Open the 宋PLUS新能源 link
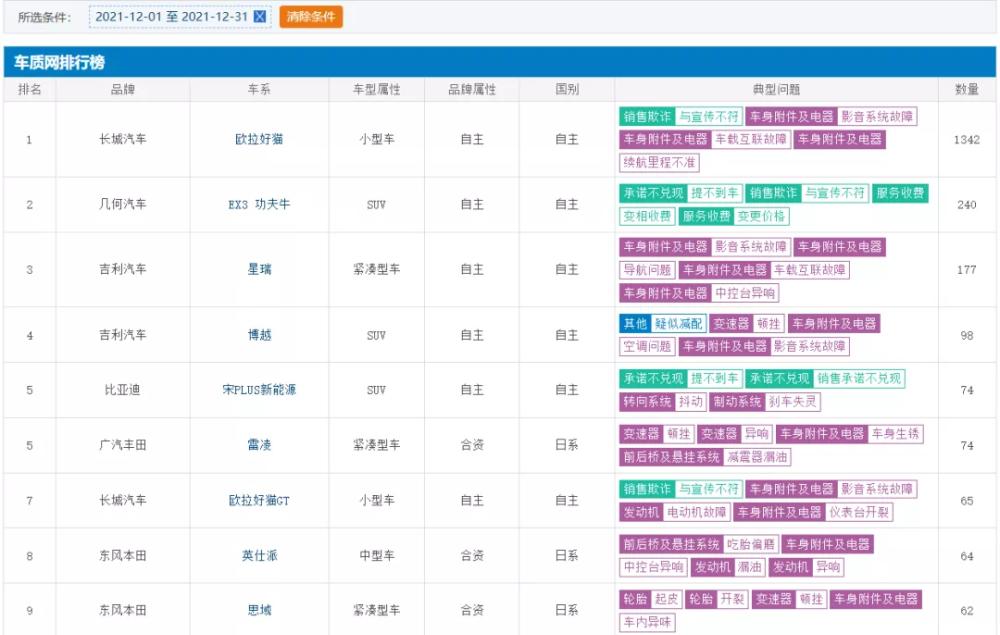The height and width of the screenshot is (635, 1000). click(x=259, y=390)
